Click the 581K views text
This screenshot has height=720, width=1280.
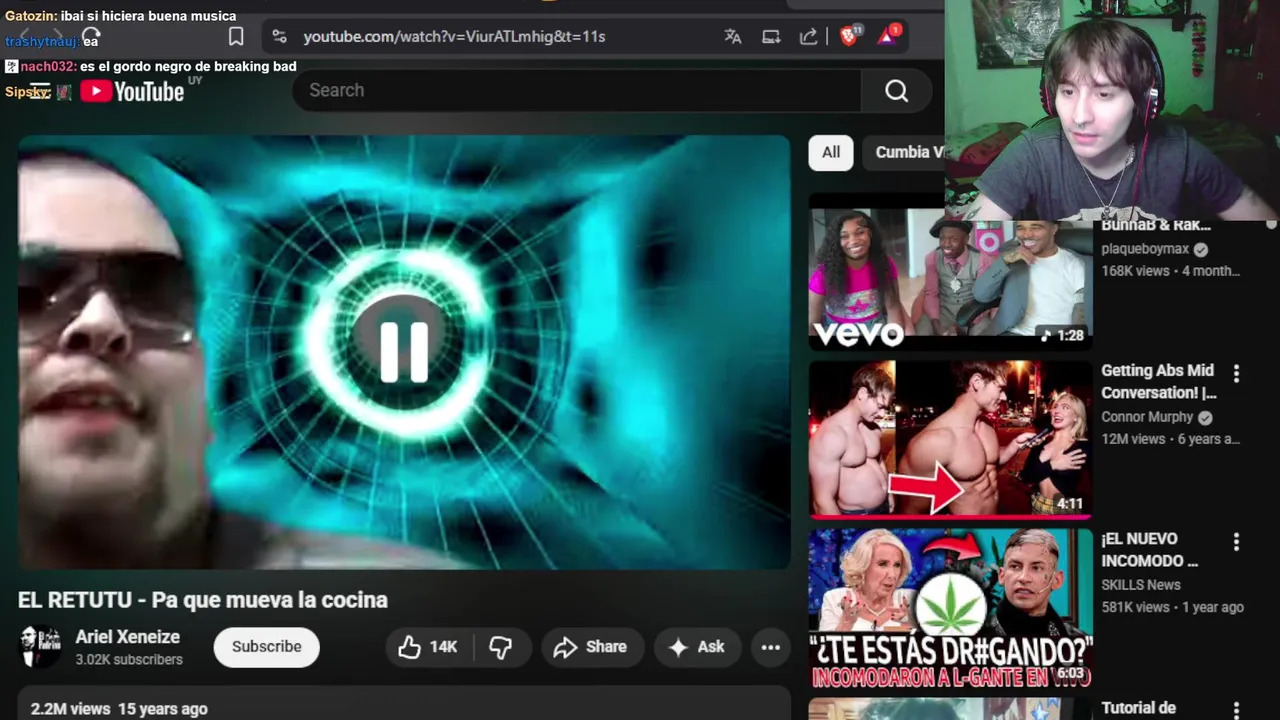(x=1135, y=607)
